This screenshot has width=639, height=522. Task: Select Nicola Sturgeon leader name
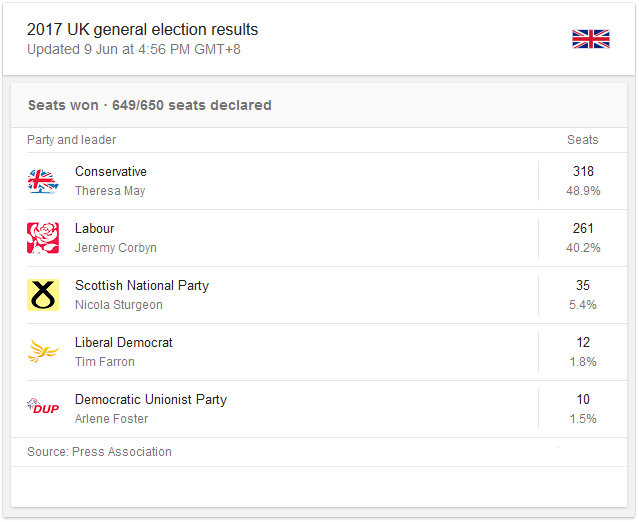119,305
